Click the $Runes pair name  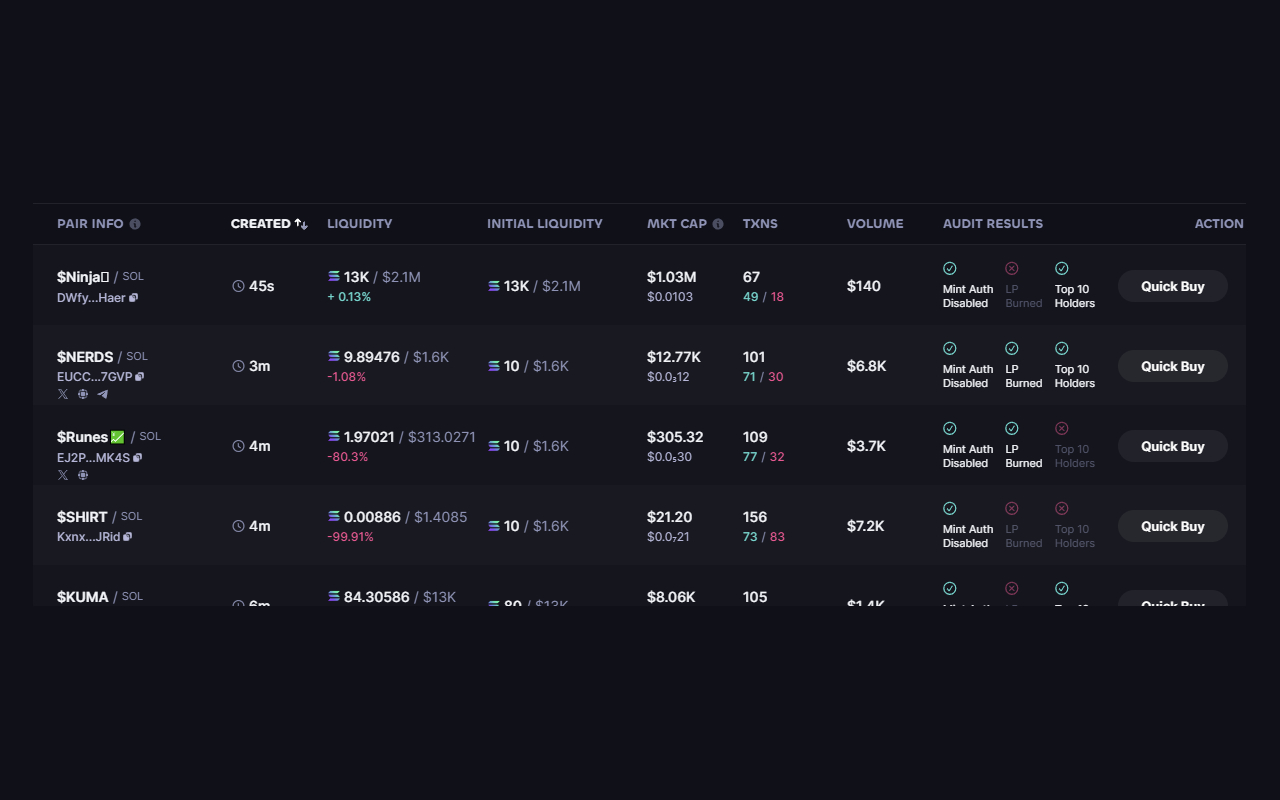82,436
